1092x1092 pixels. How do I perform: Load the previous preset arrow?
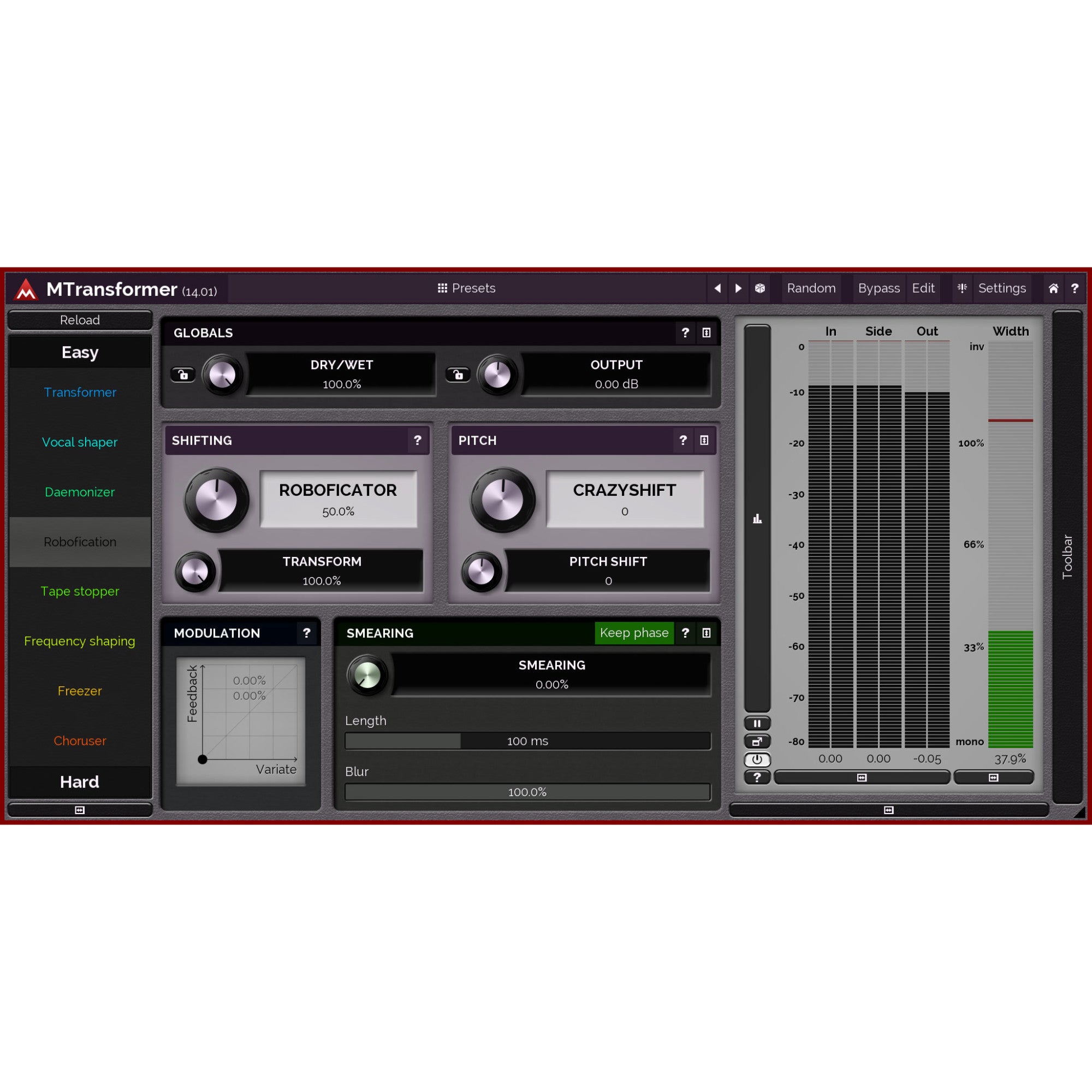click(x=717, y=288)
